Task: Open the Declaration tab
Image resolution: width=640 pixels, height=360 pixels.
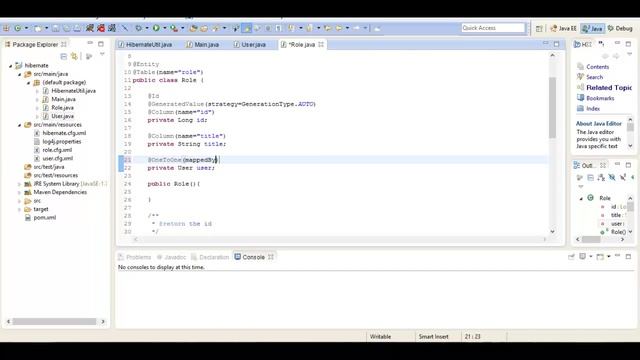Action: [210, 257]
